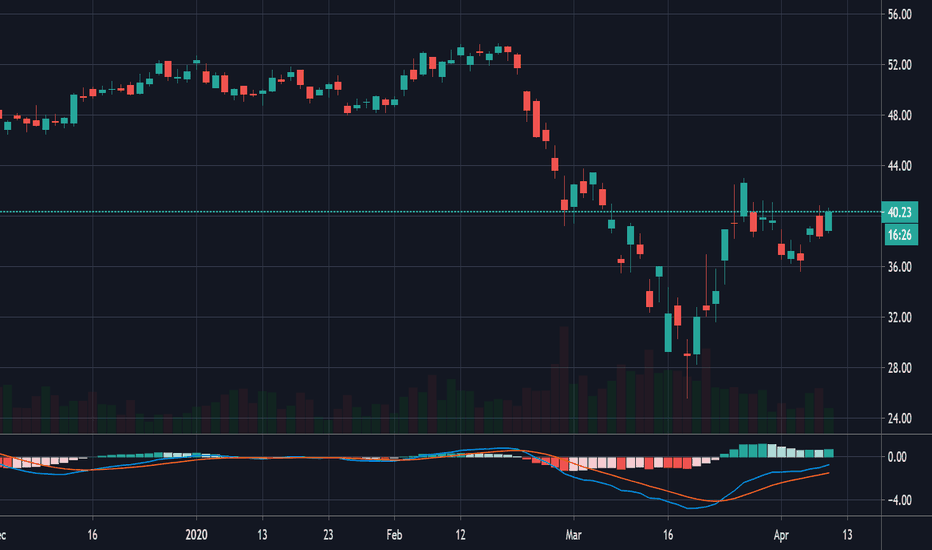The image size is (932, 550).
Task: Click the 23 date label on time axis
Action: click(328, 535)
